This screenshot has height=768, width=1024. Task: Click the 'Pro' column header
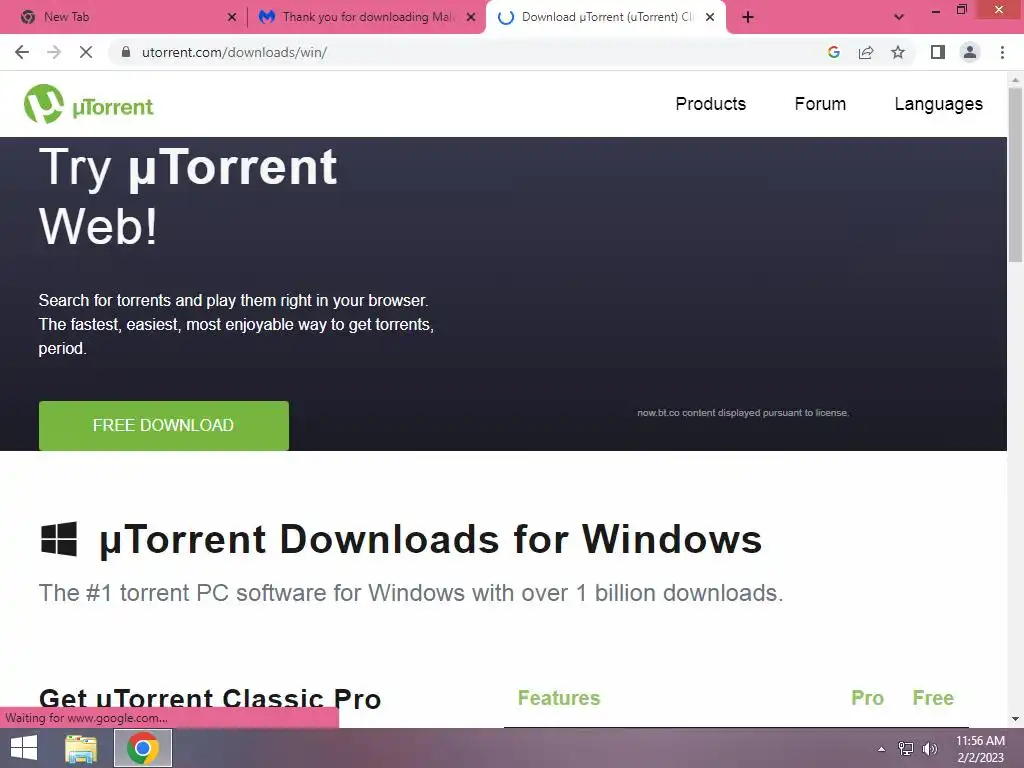pyautogui.click(x=867, y=697)
